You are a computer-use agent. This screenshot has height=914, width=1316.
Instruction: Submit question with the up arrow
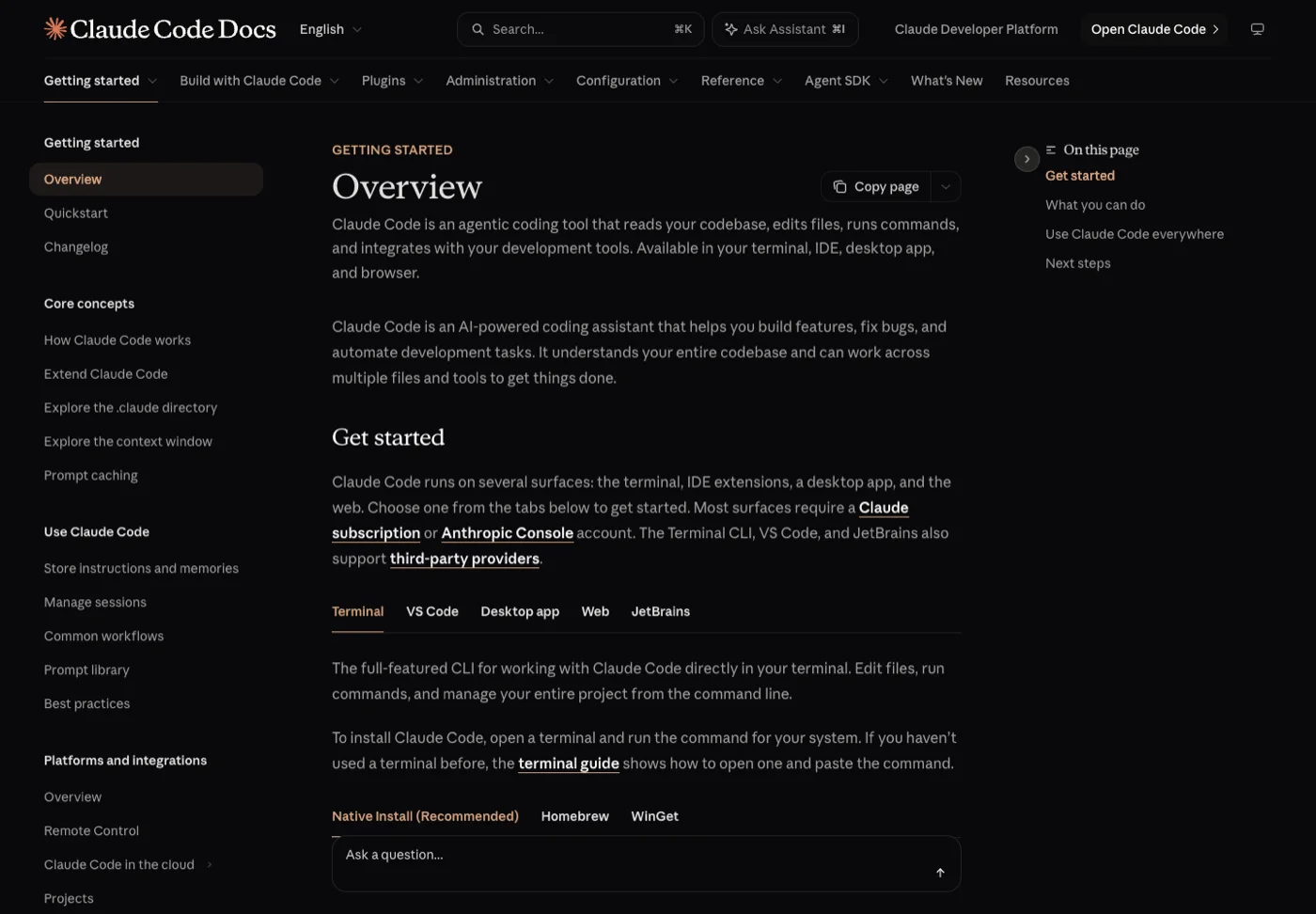pyautogui.click(x=940, y=873)
